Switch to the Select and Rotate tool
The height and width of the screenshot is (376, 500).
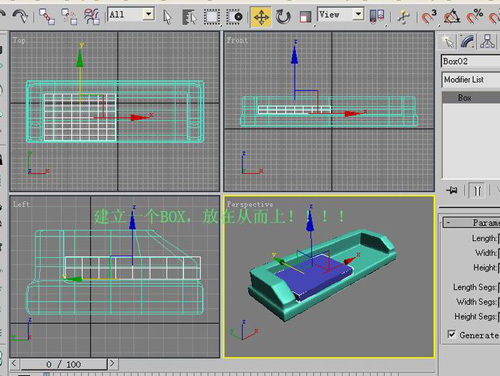coord(283,17)
